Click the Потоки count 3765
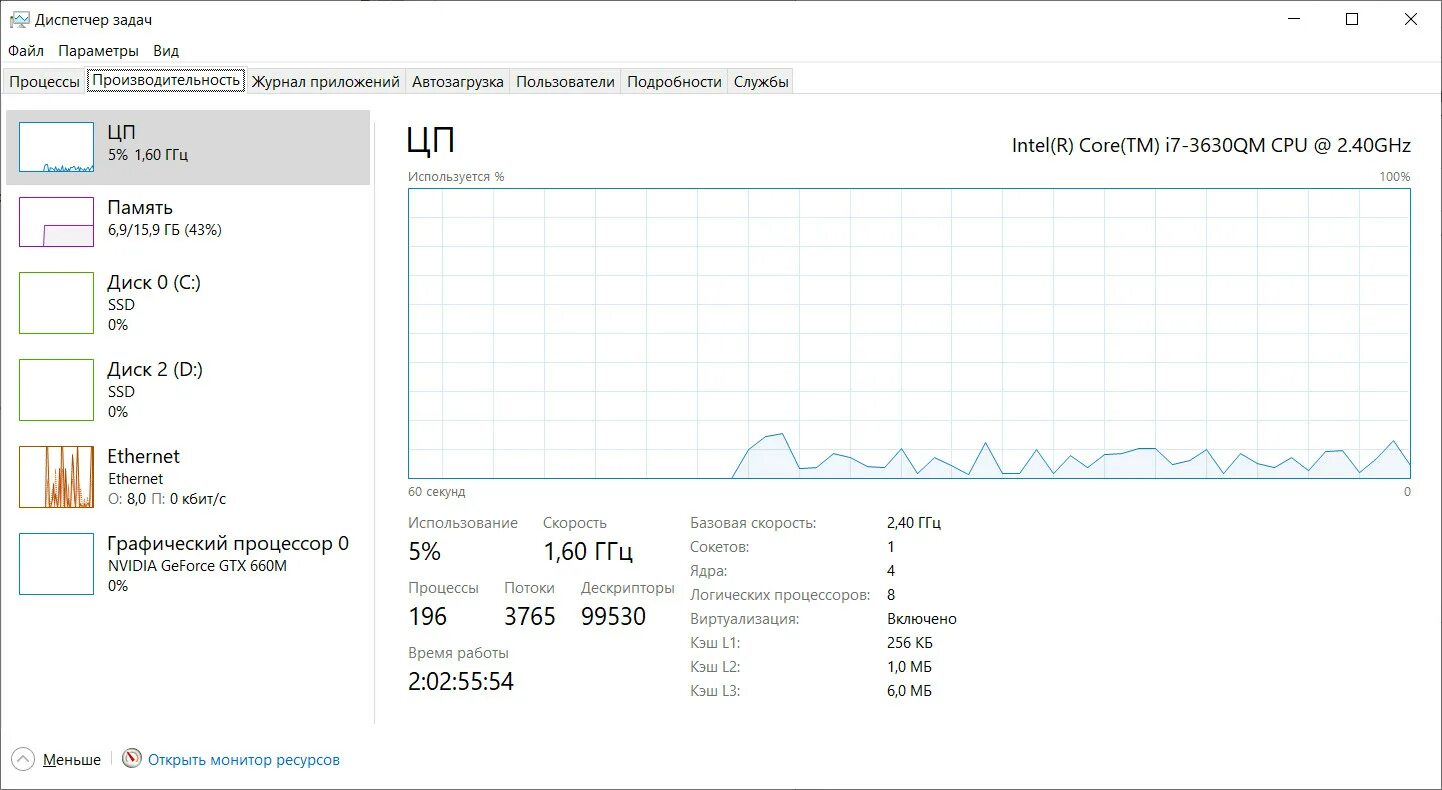Image resolution: width=1442 pixels, height=790 pixels. tap(530, 616)
